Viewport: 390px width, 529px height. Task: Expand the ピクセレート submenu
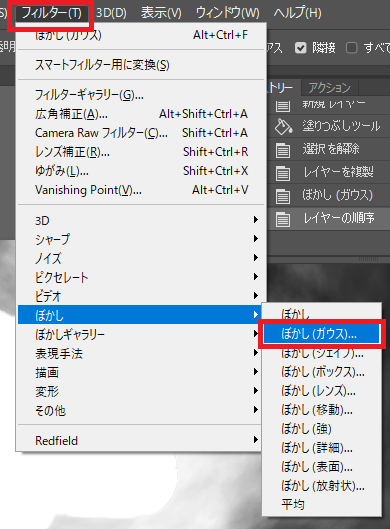click(142, 277)
